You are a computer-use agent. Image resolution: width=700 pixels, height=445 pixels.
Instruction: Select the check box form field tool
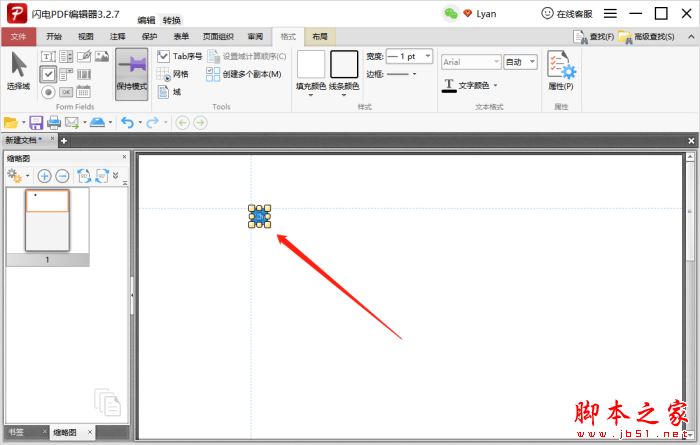point(48,74)
